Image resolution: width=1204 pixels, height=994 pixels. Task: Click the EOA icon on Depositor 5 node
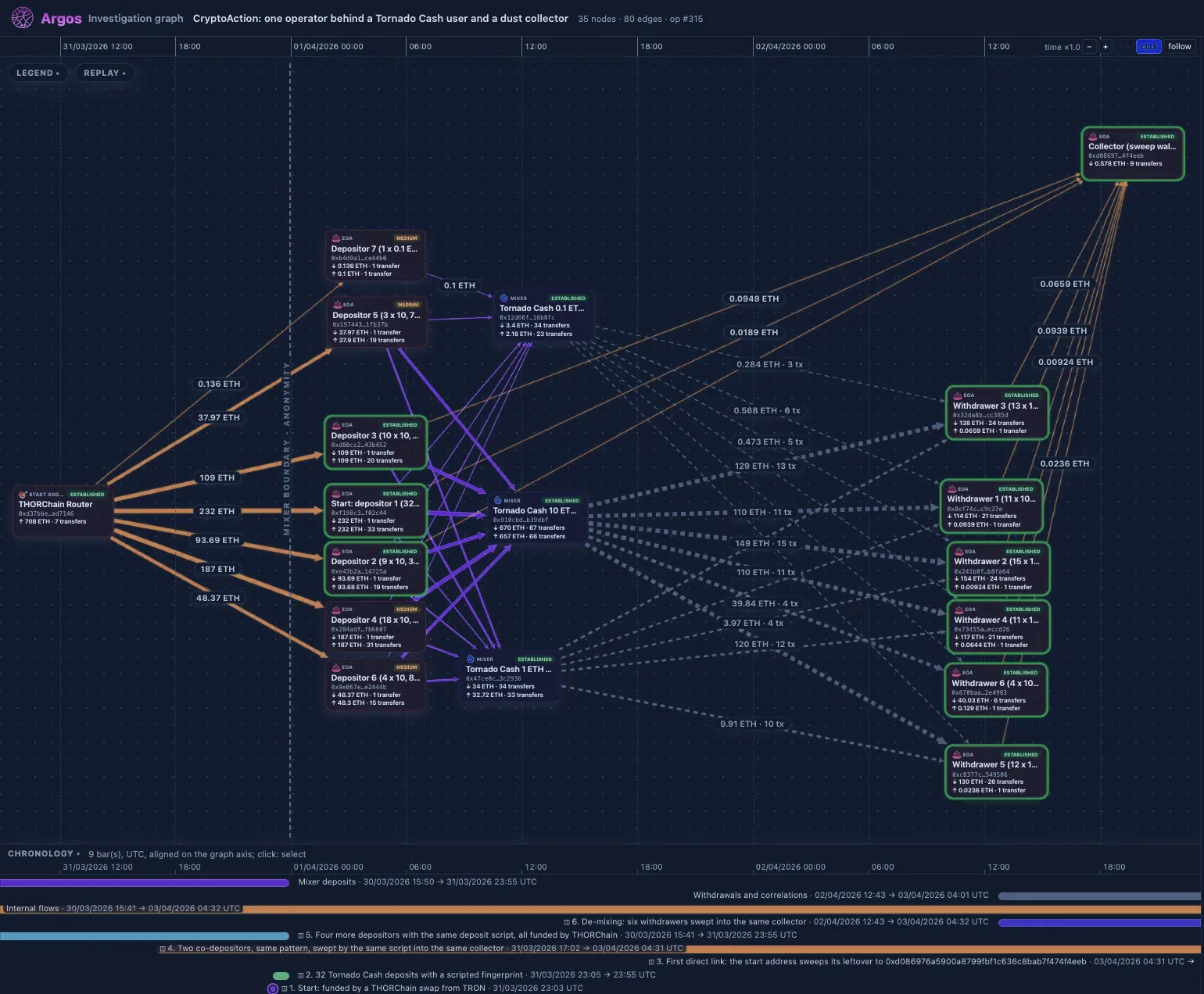click(338, 304)
